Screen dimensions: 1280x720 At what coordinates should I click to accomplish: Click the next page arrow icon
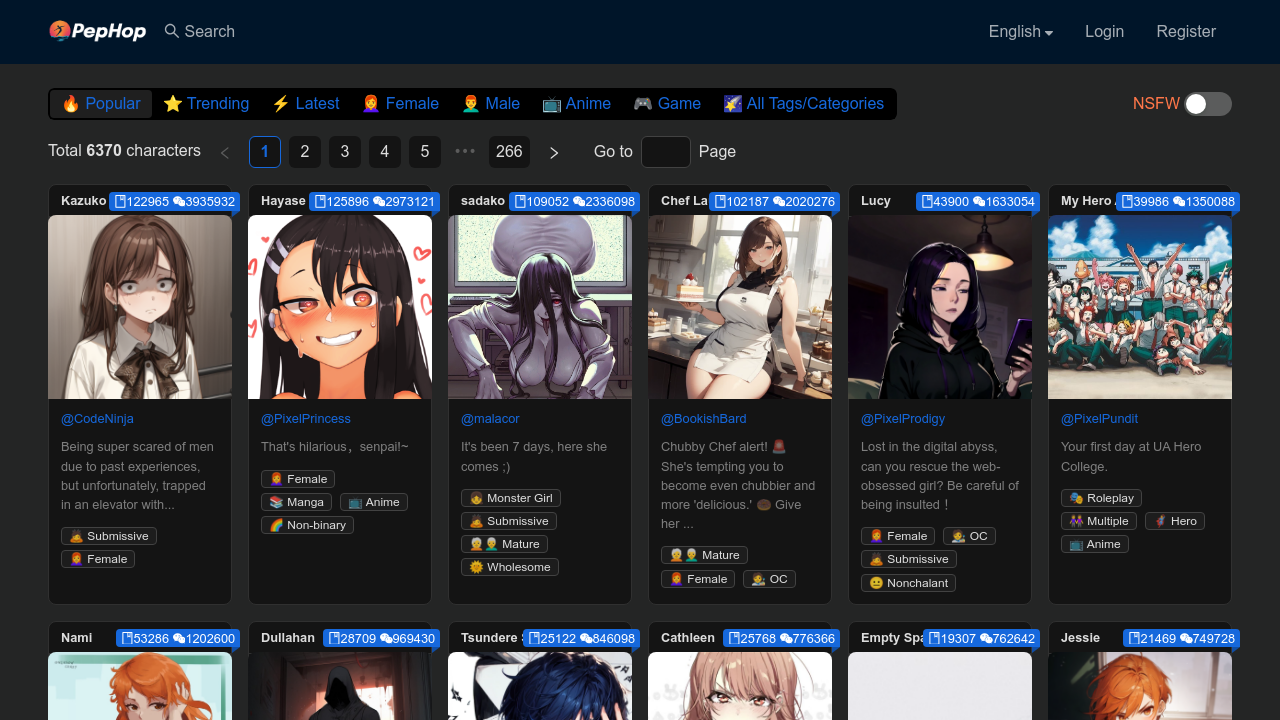click(x=554, y=152)
